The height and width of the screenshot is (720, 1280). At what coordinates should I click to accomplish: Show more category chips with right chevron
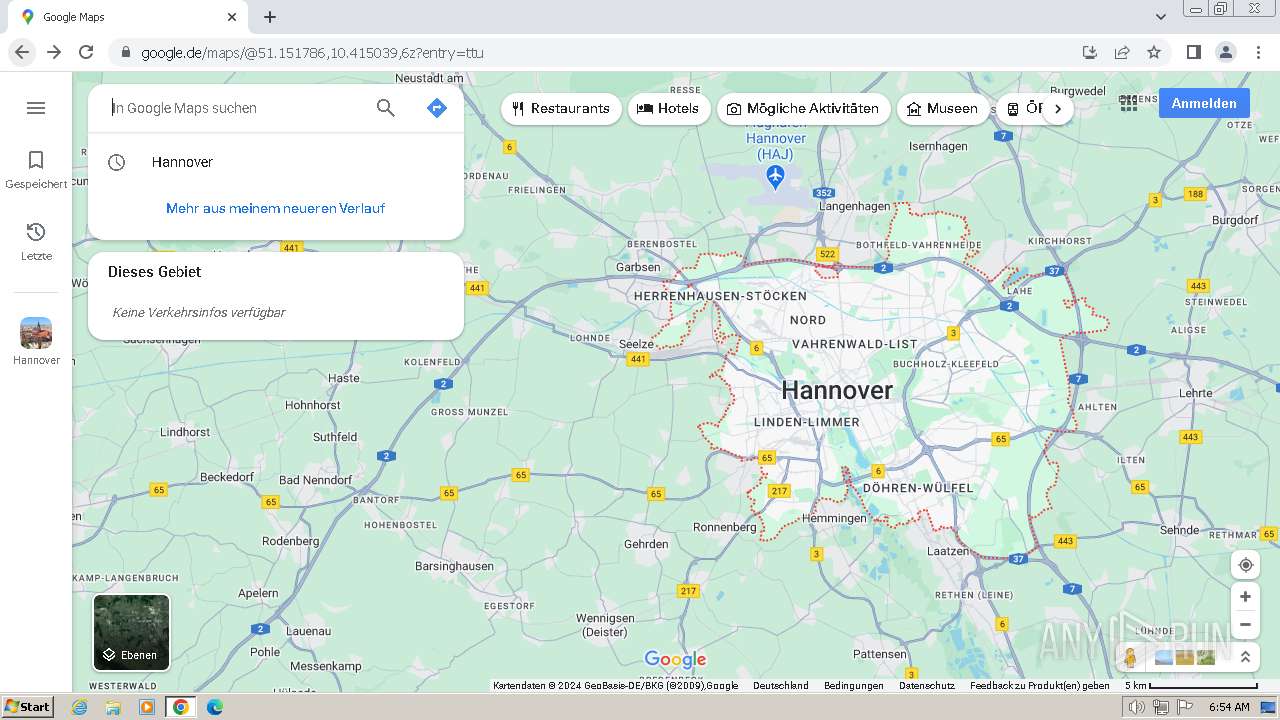point(1058,109)
